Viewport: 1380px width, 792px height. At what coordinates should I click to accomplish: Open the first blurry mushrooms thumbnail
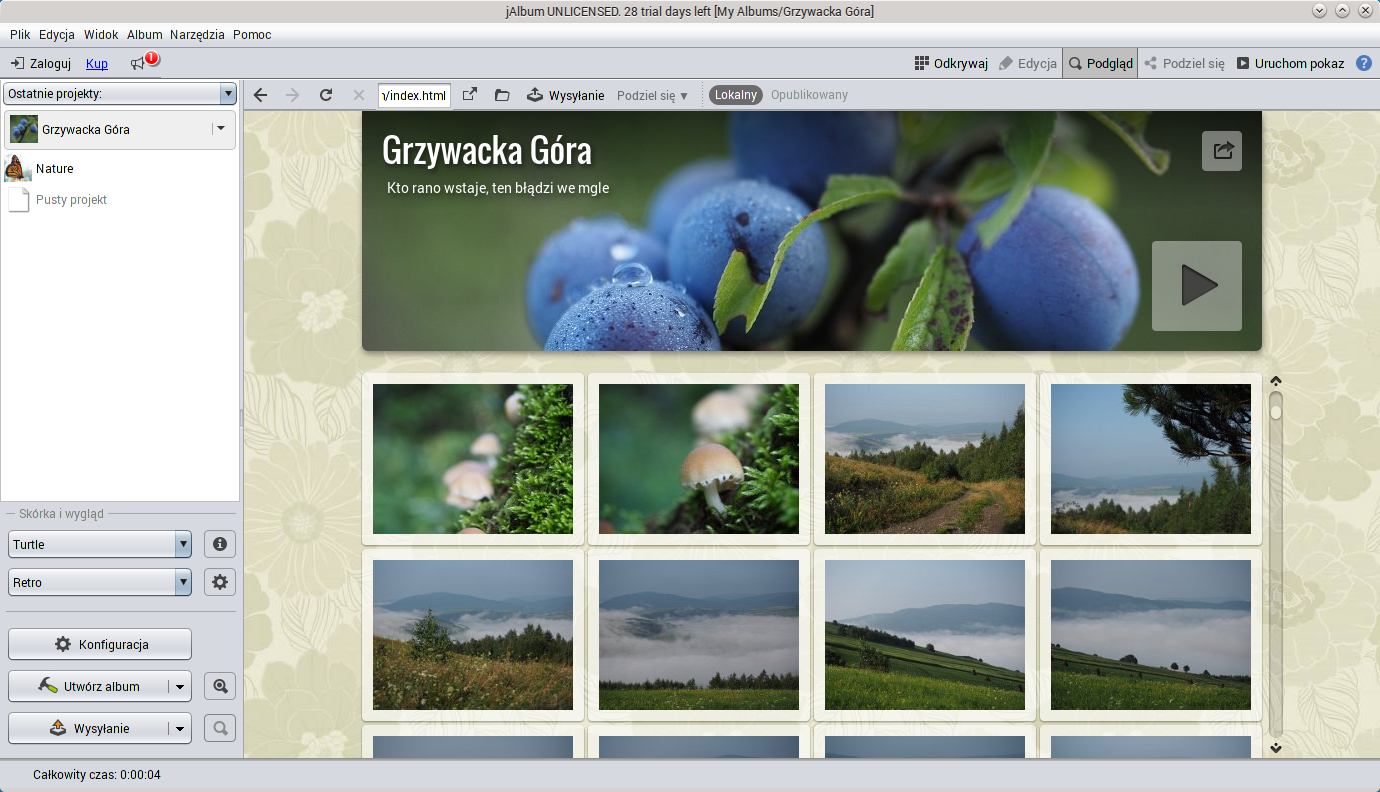coord(473,459)
